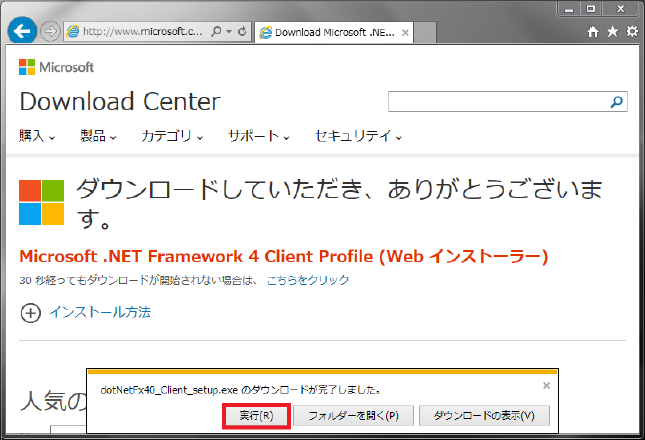Open the address bar autocomplete dropdown arrow
This screenshot has width=645, height=440.
tap(230, 32)
